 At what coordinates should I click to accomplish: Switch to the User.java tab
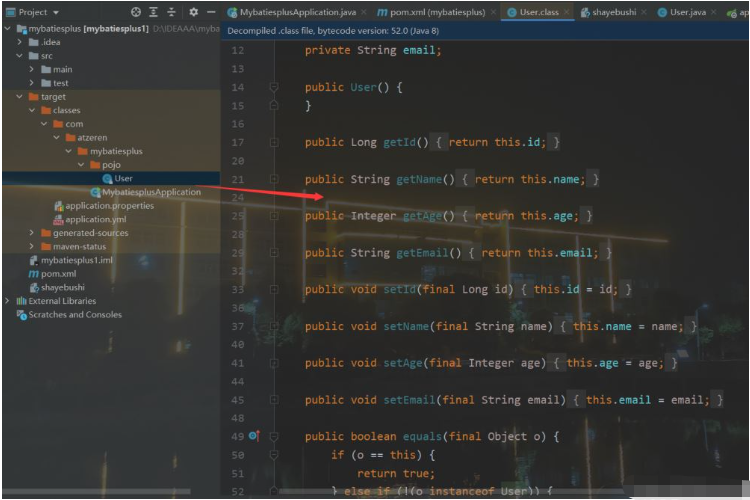(x=687, y=12)
